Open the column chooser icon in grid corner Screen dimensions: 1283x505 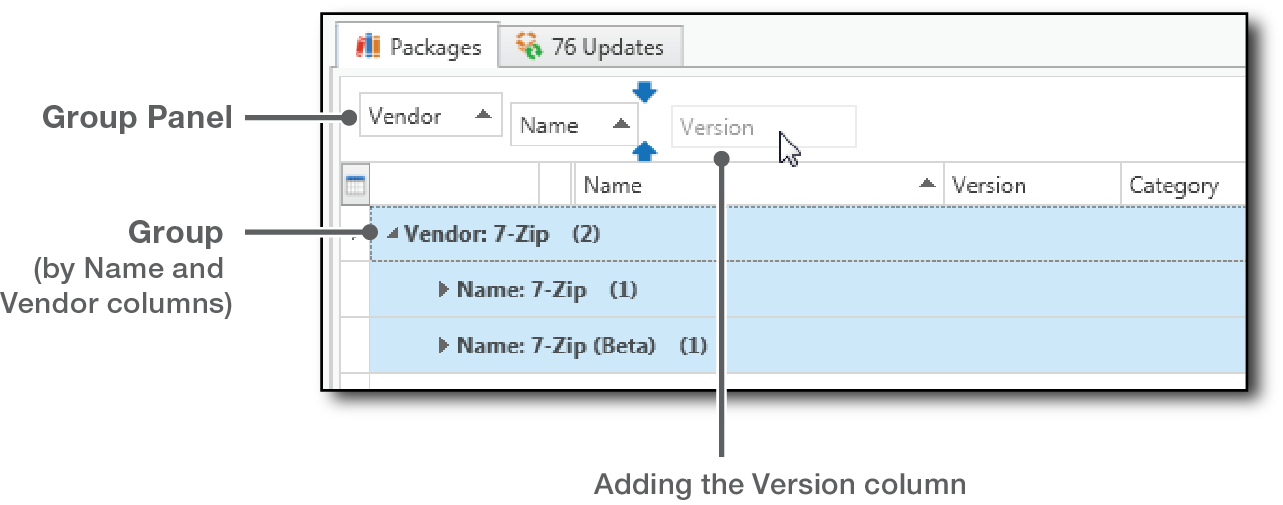pyautogui.click(x=356, y=185)
